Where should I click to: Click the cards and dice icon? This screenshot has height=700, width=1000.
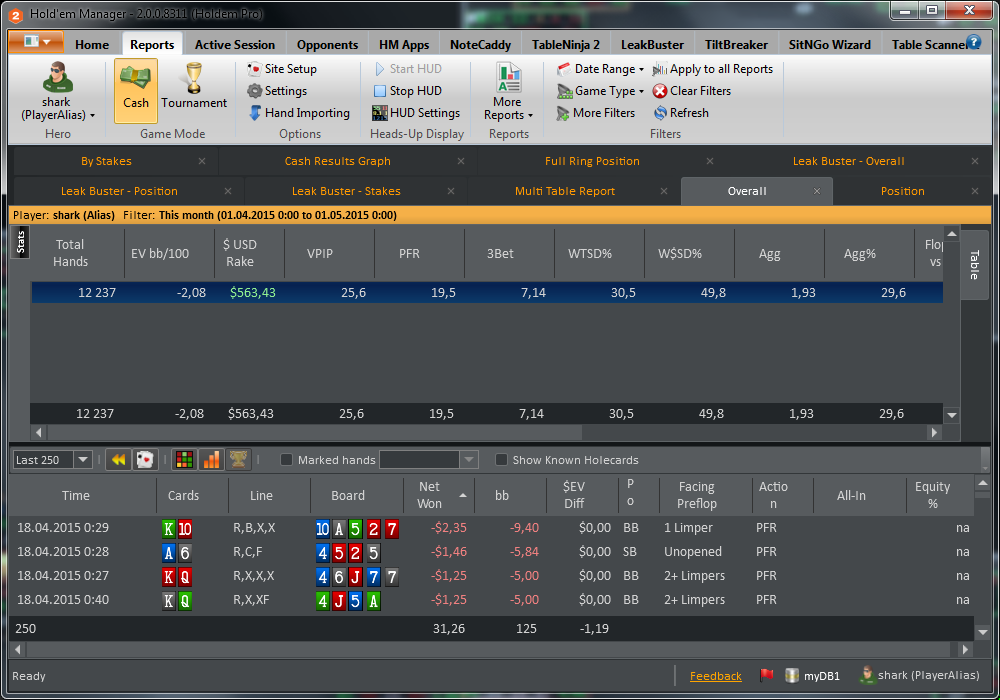coord(145,460)
